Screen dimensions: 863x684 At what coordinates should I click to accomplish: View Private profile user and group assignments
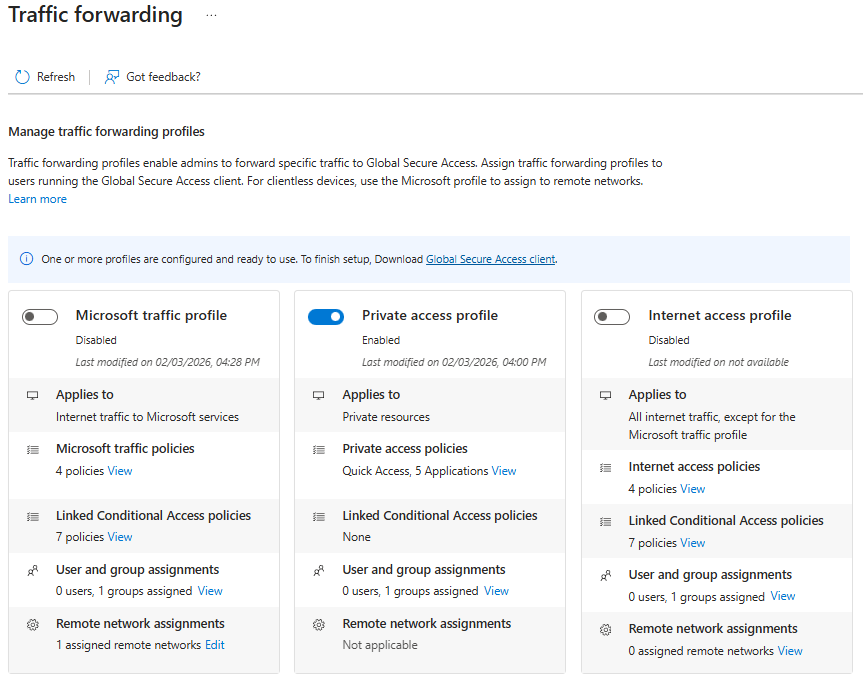[496, 591]
